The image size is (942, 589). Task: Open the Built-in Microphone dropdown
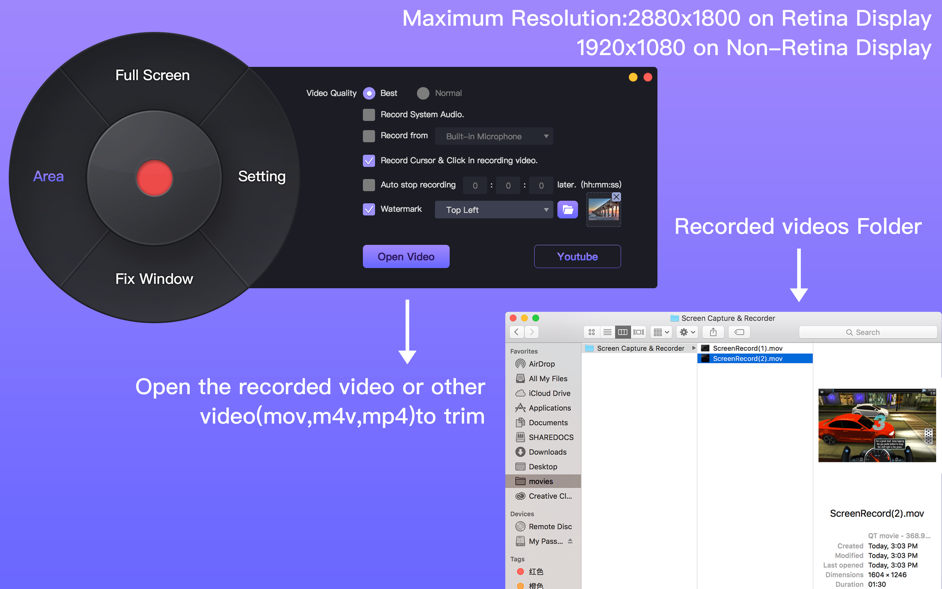click(494, 136)
